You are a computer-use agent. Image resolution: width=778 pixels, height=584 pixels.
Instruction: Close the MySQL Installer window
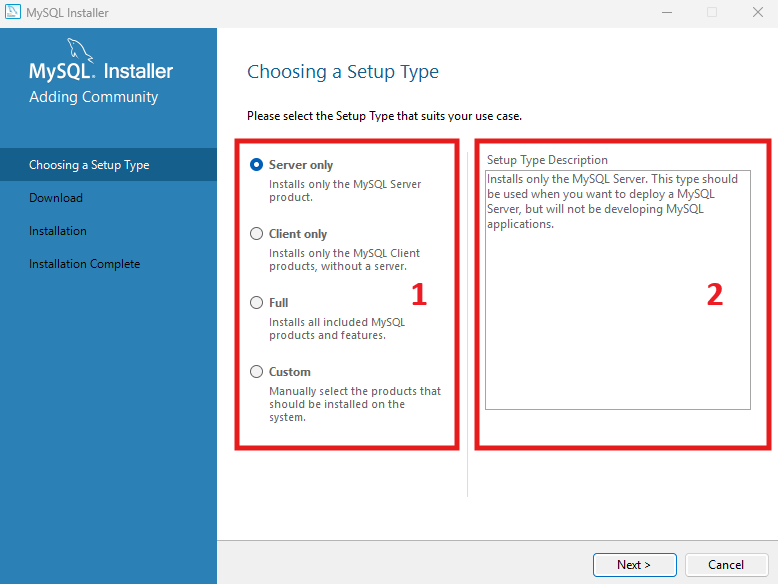pos(758,12)
